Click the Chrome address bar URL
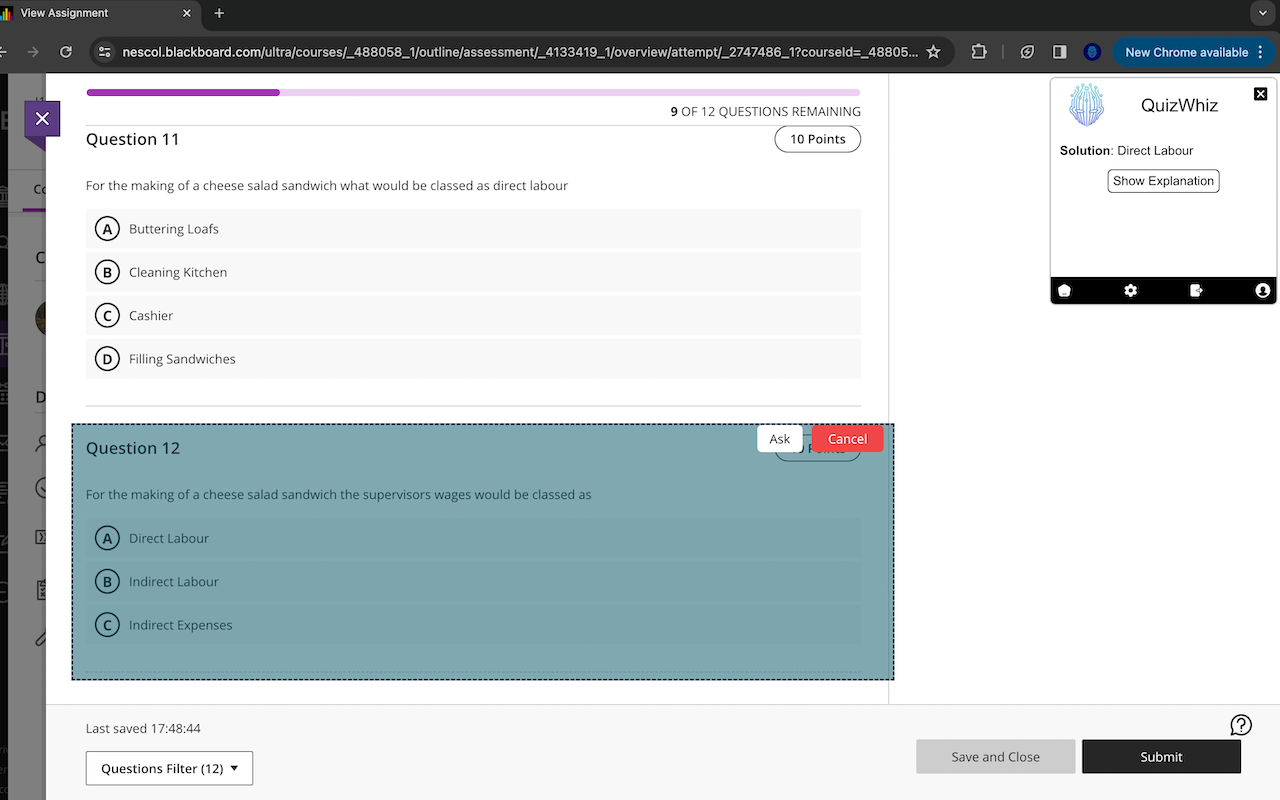Image resolution: width=1280 pixels, height=800 pixels. pyautogui.click(x=519, y=52)
